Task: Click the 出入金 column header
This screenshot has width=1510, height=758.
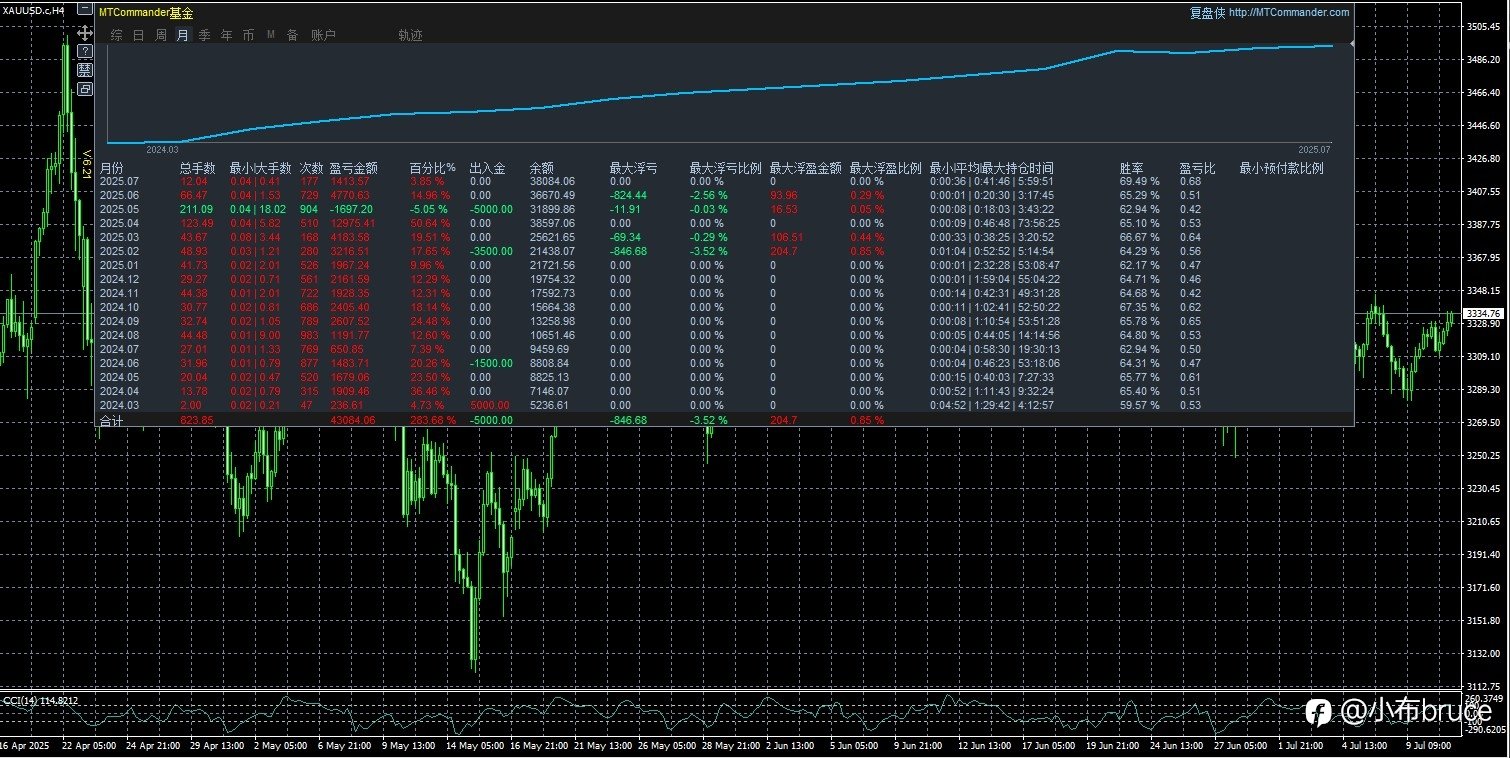Action: coord(487,168)
